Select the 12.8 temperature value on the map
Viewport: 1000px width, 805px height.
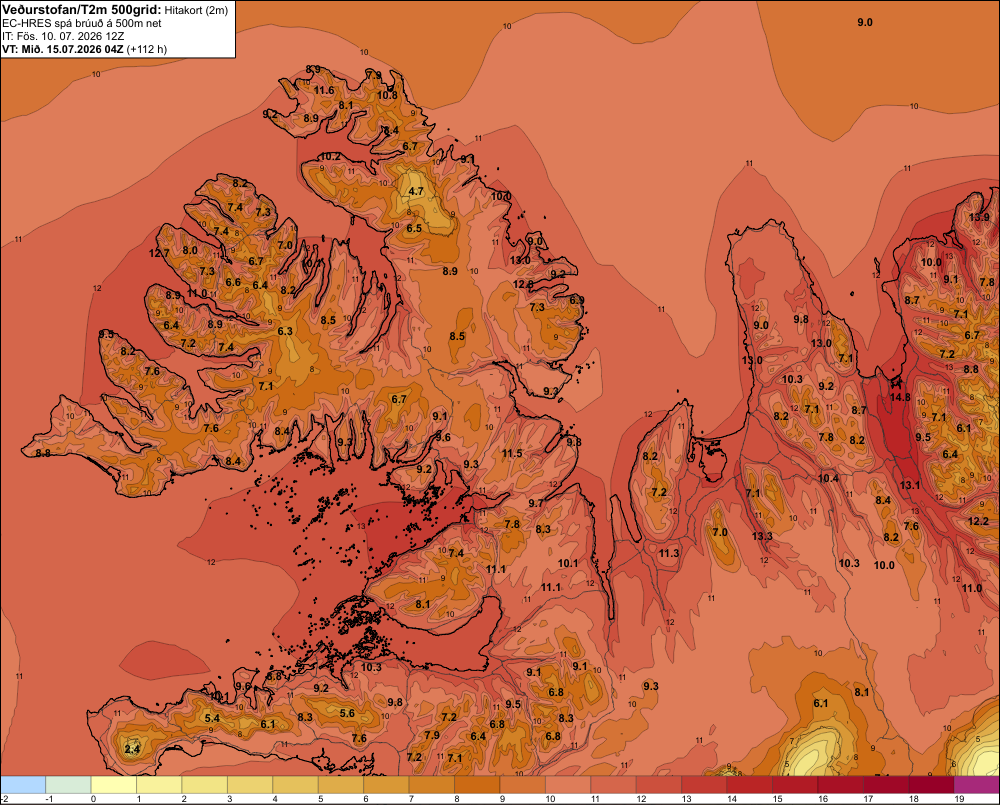click(524, 284)
